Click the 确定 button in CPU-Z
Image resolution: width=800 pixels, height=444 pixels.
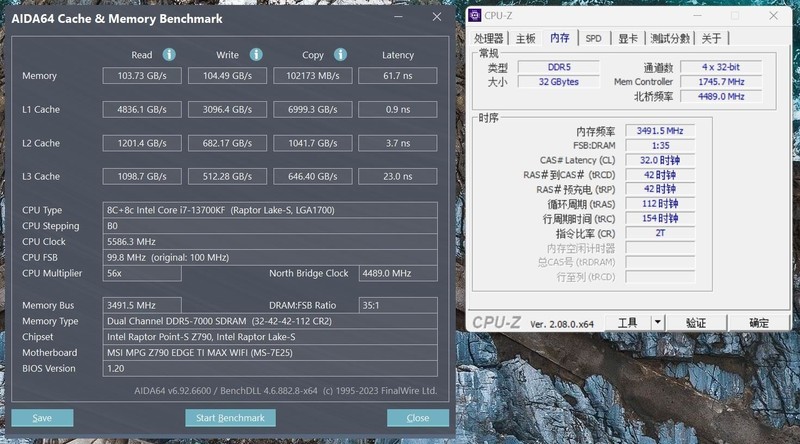point(759,322)
